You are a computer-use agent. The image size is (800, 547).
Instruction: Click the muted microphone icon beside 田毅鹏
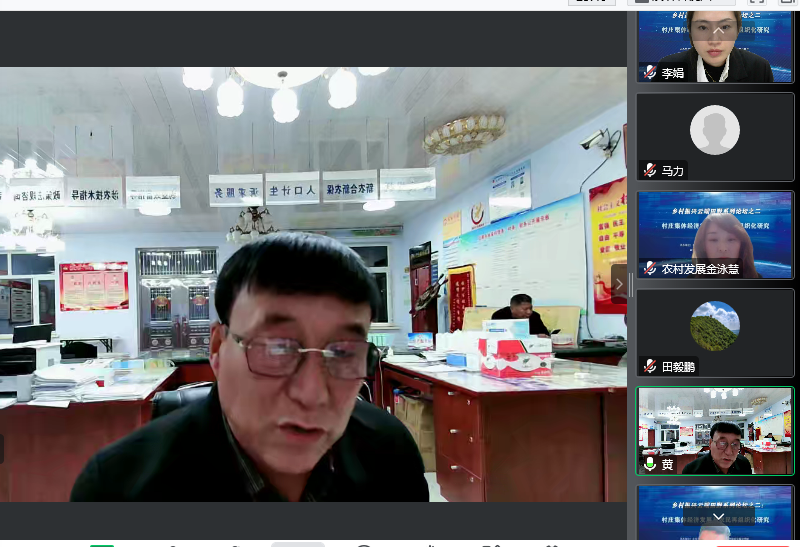tap(650, 366)
